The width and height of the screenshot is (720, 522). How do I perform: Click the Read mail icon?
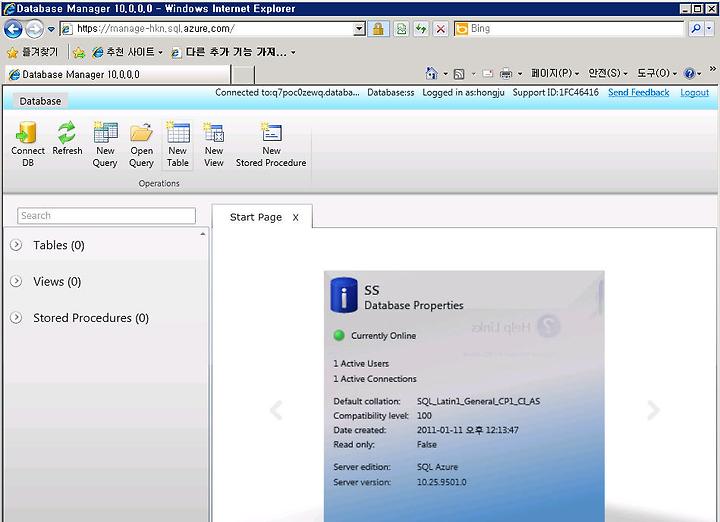coord(488,73)
